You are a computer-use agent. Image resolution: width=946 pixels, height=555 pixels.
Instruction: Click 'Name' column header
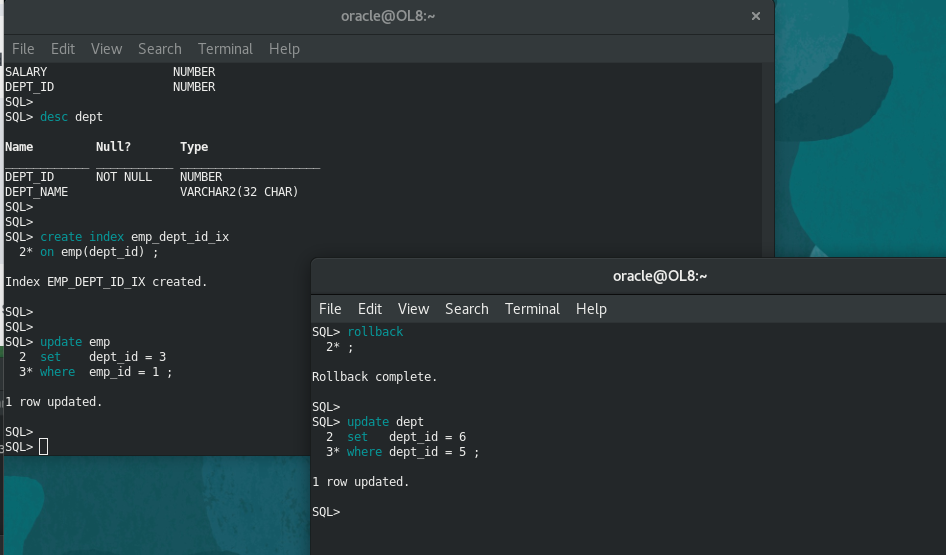pyautogui.click(x=19, y=147)
